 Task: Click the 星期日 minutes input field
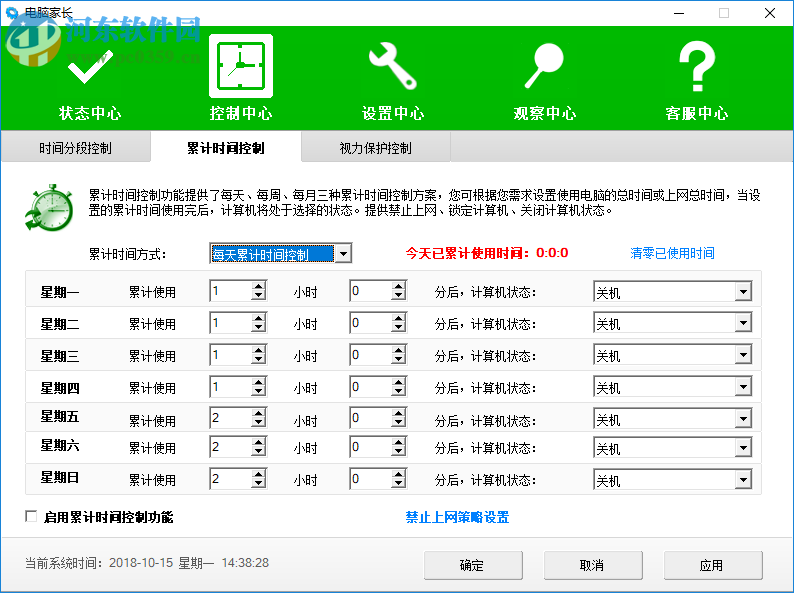371,479
